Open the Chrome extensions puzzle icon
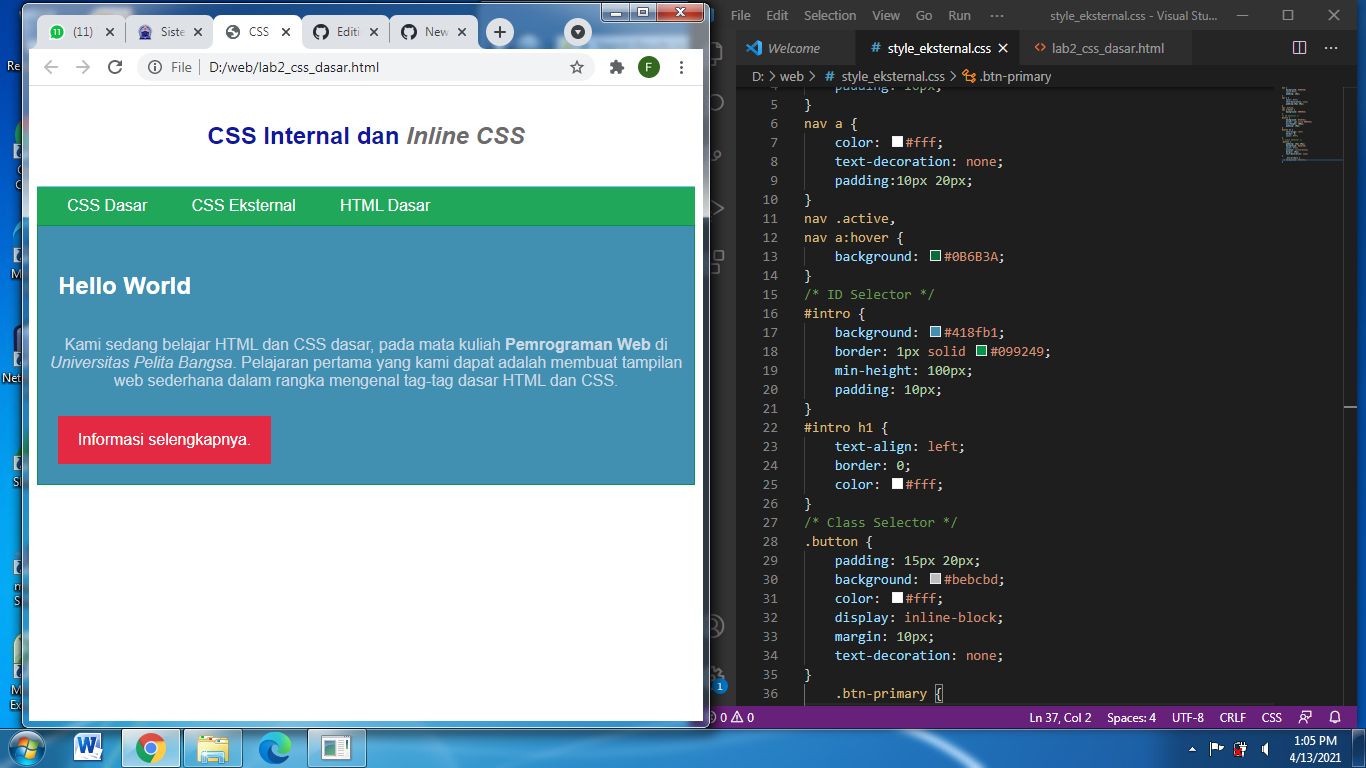This screenshot has height=768, width=1366. pos(616,68)
